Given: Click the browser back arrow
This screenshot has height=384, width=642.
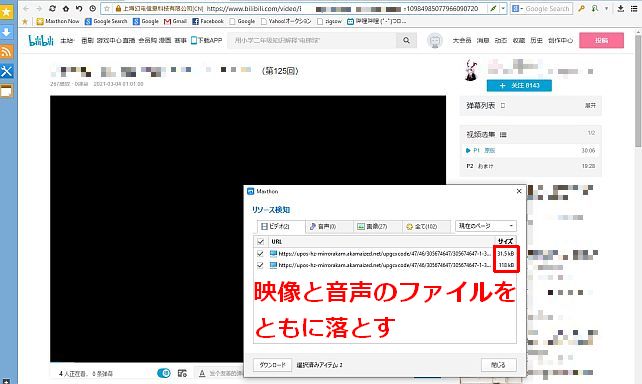Looking at the screenshot, I should 26,8.
